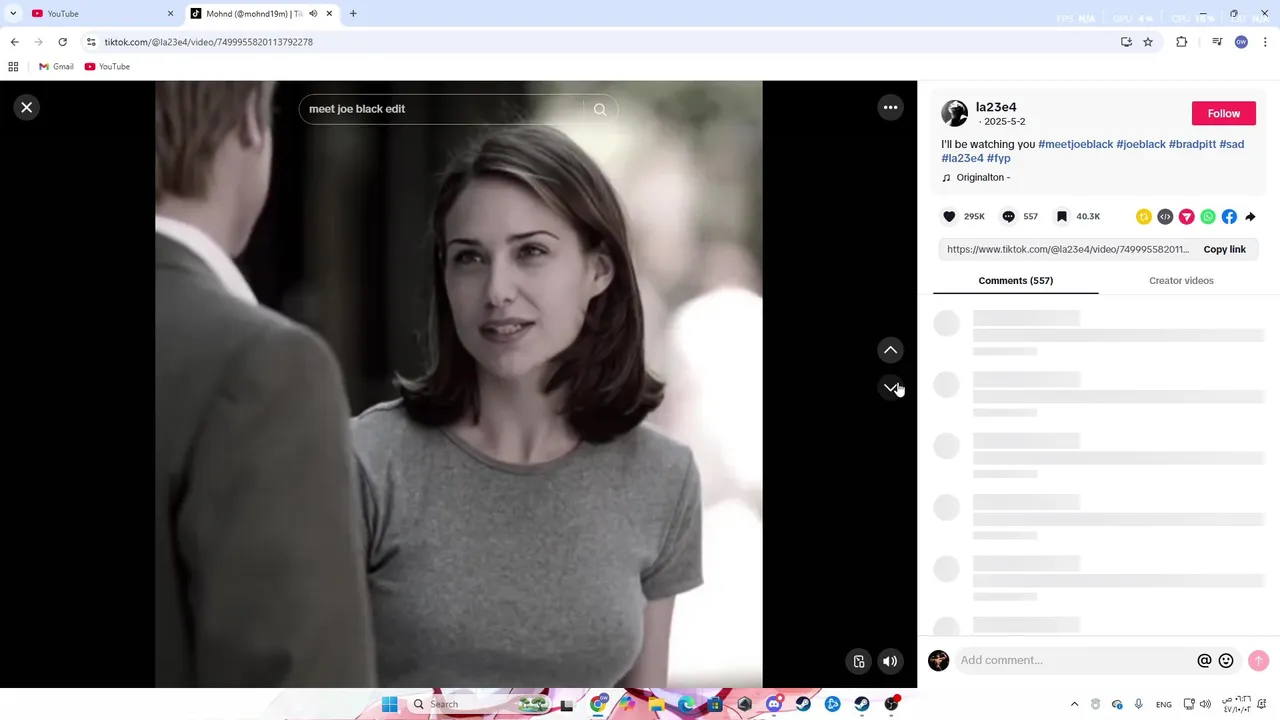The width and height of the screenshot is (1280, 720).
Task: Close the TikTok video viewer
Action: click(27, 107)
